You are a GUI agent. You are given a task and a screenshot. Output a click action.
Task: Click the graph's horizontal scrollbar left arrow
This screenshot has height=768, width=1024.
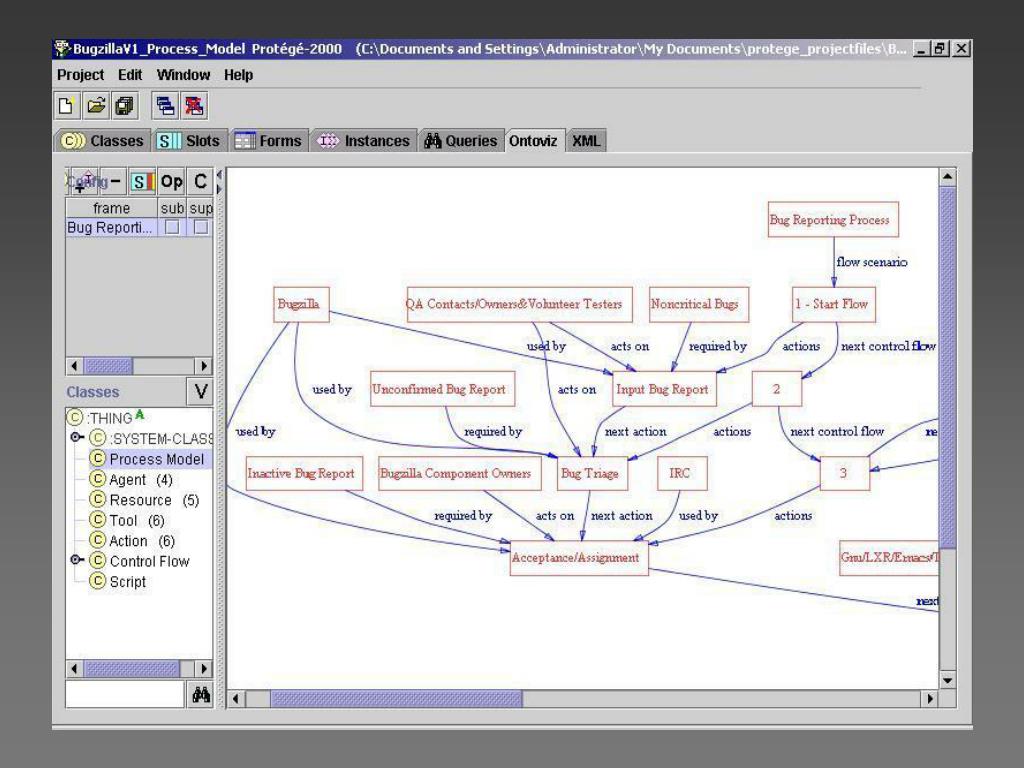tap(236, 699)
